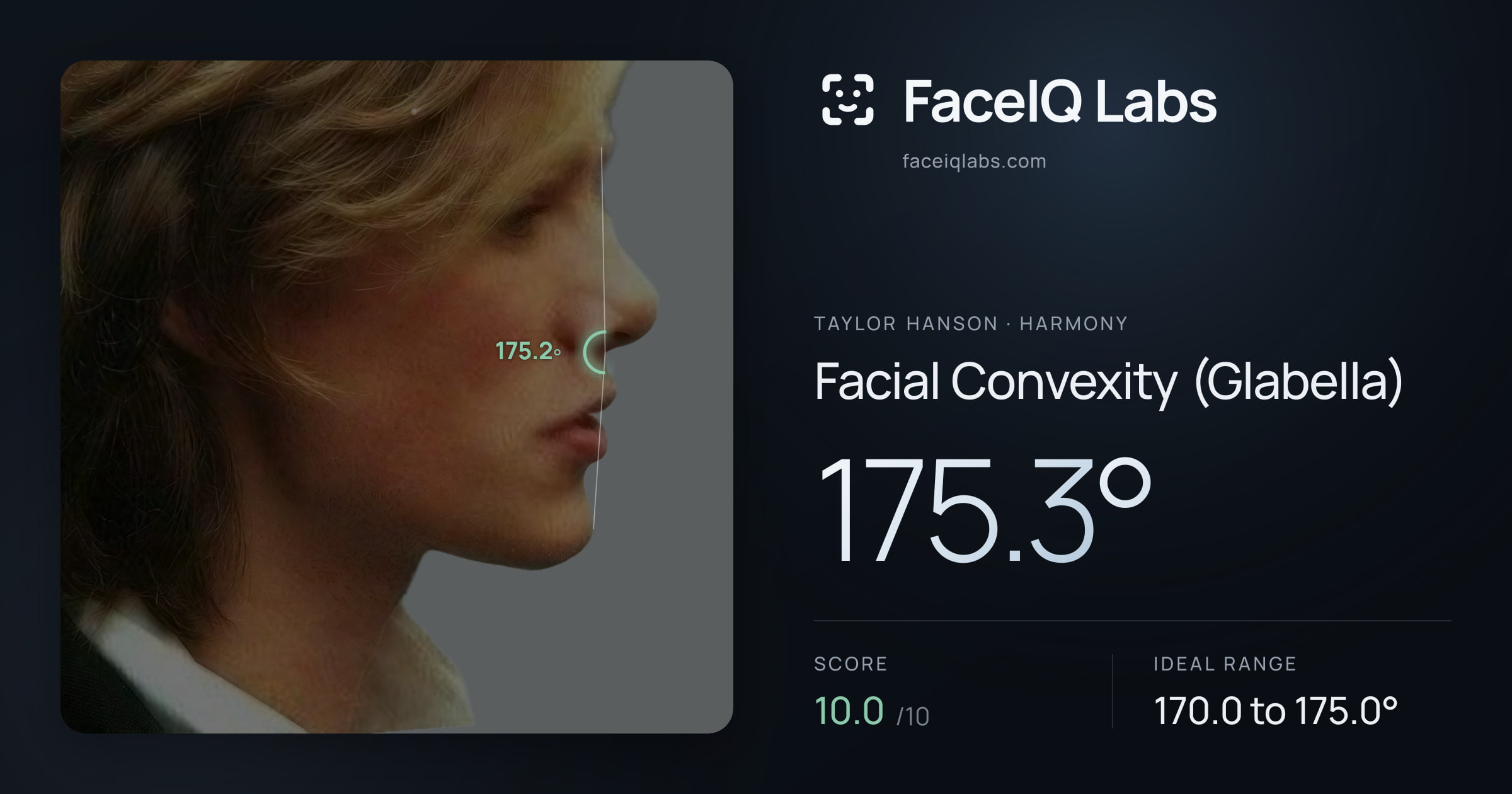Click the large 175.3° measurement value
The image size is (1512, 794).
[x=985, y=510]
